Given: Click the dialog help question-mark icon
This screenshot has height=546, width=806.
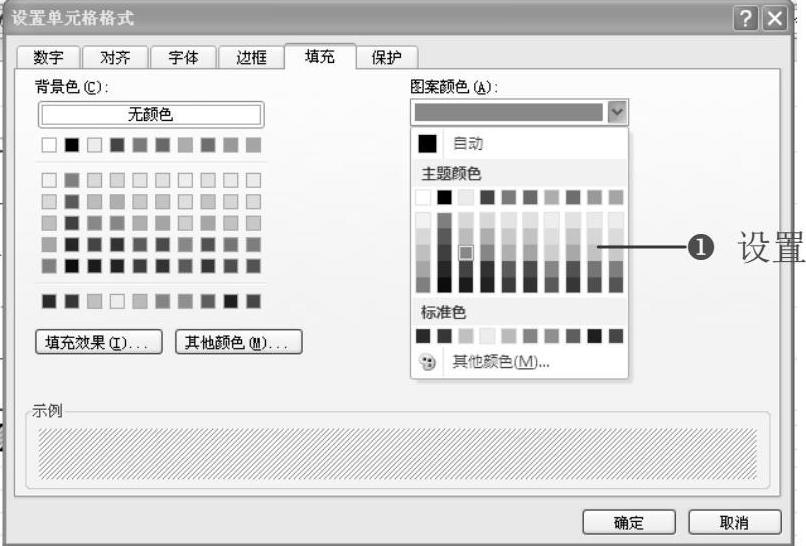Looking at the screenshot, I should pos(745,19).
